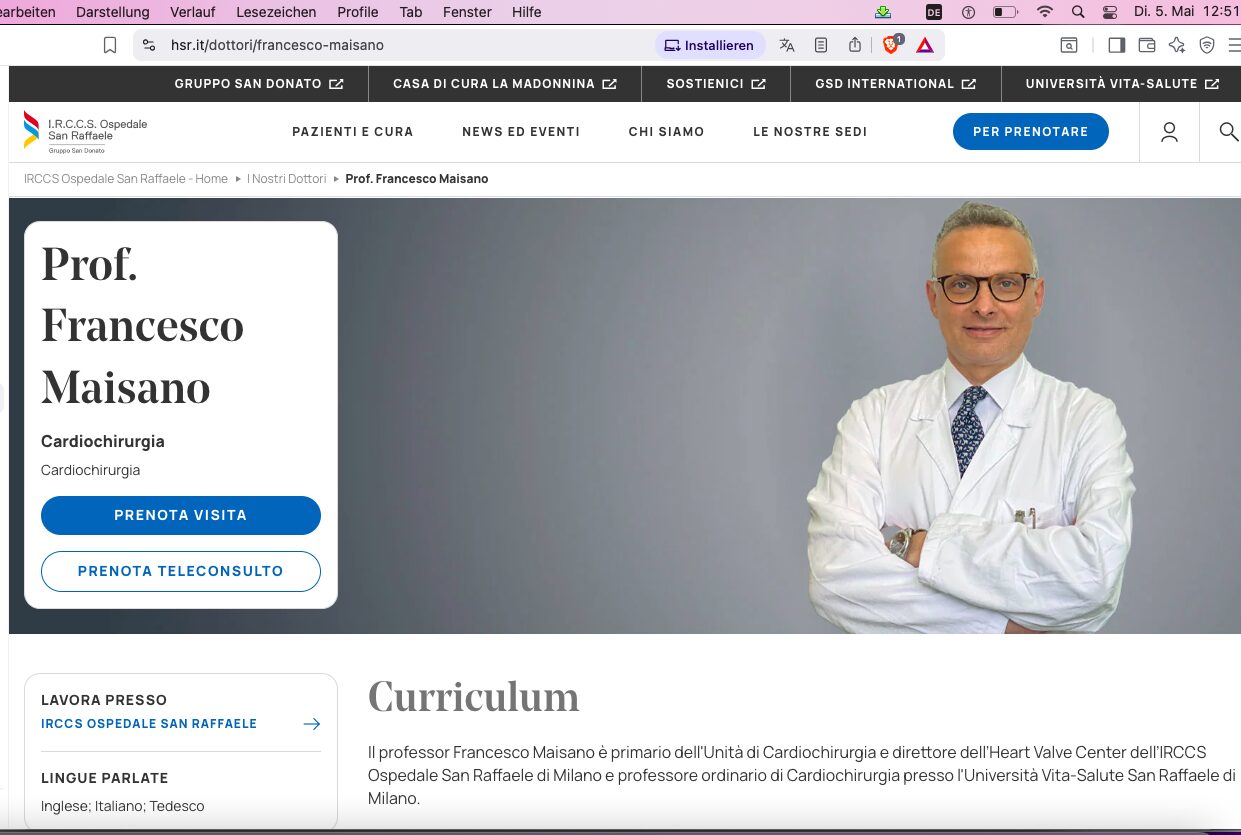Open IRCCS Ospedale San Raffaele workplace link
Screen dimensions: 1241x835
point(149,723)
